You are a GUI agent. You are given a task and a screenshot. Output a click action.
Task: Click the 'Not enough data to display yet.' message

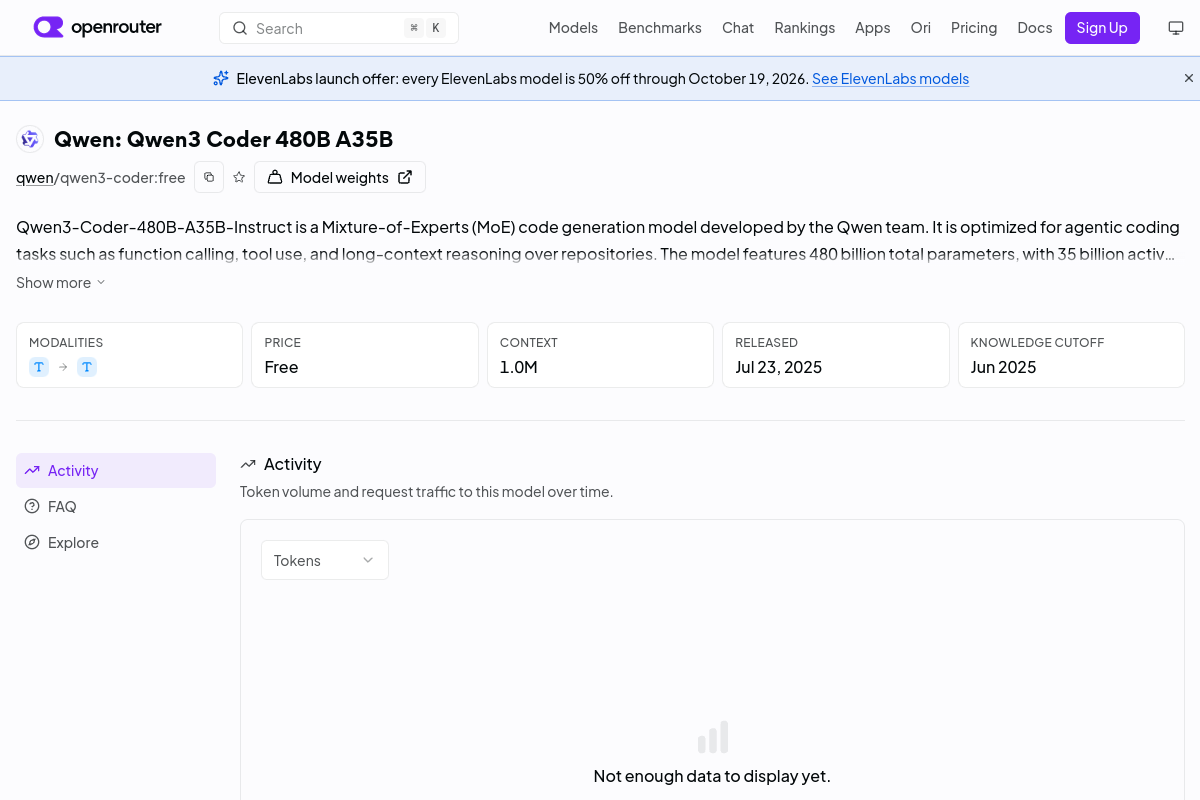[x=712, y=776]
